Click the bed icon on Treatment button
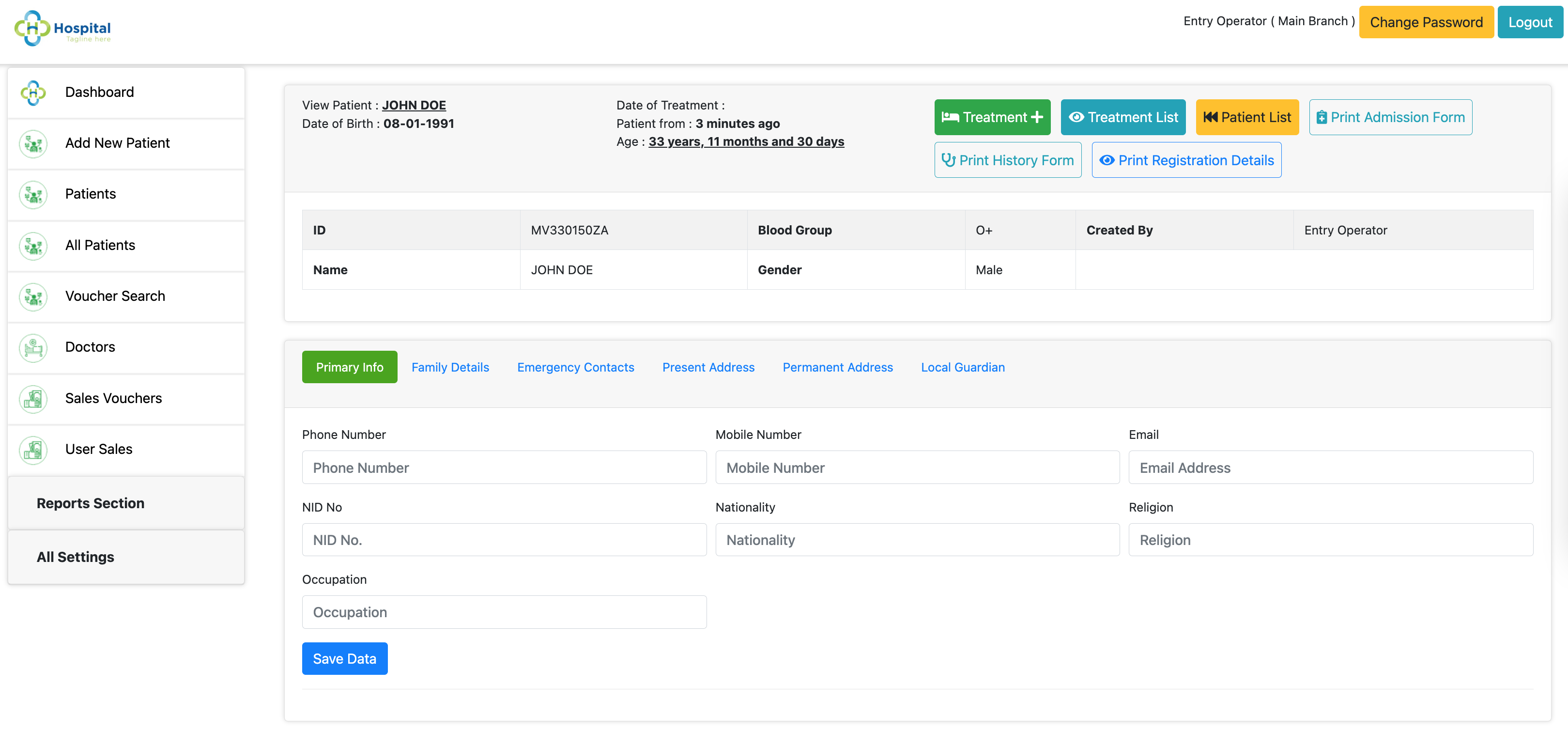 tap(950, 117)
